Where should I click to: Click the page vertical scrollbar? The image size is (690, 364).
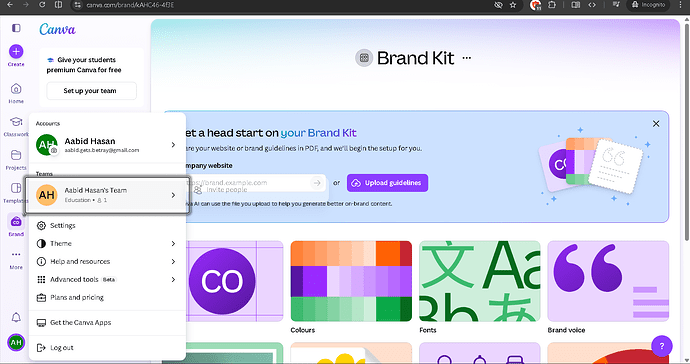687,132
